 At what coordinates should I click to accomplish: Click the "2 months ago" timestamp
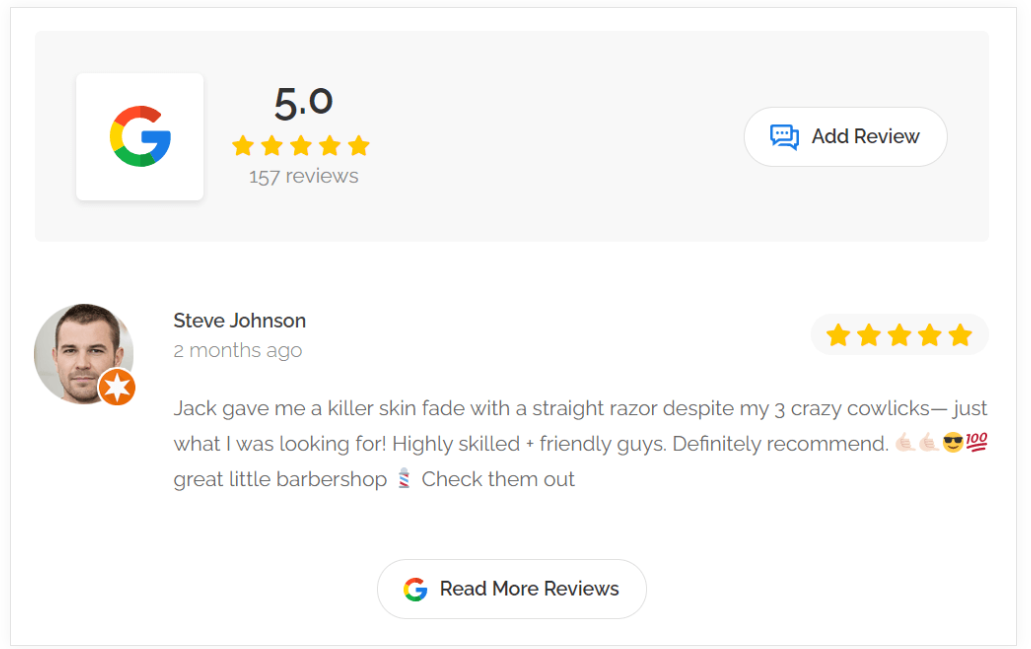[237, 350]
